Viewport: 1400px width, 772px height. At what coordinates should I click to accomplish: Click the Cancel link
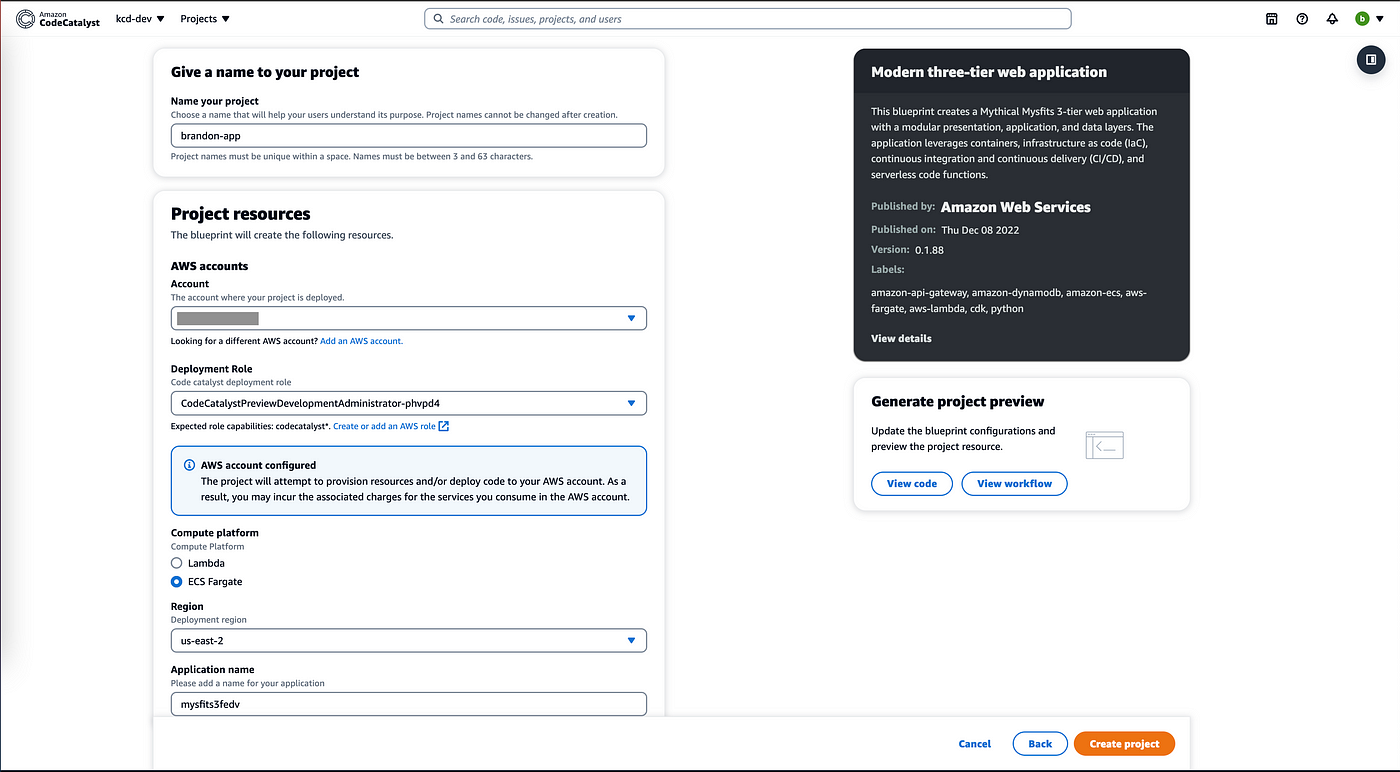click(975, 744)
